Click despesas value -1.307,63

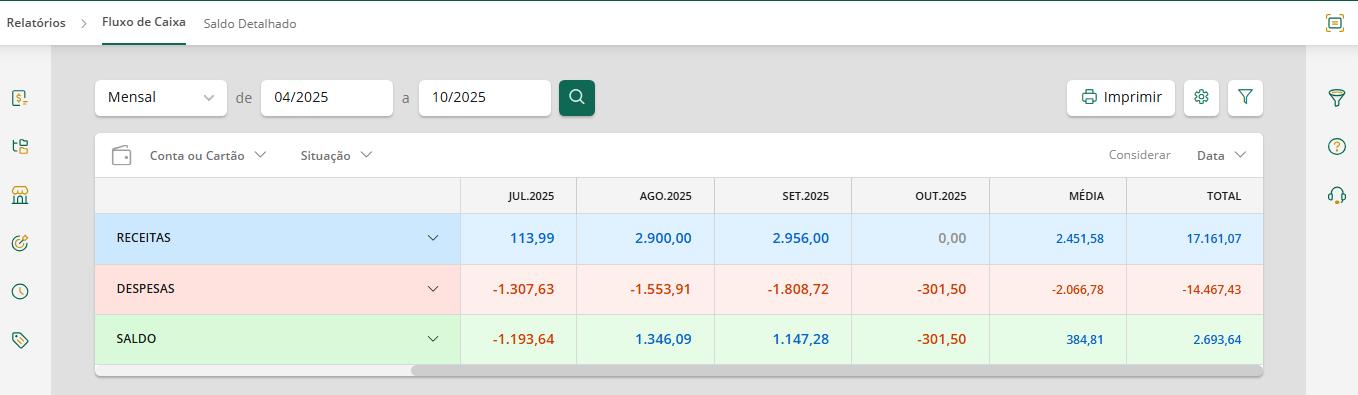tap(523, 289)
